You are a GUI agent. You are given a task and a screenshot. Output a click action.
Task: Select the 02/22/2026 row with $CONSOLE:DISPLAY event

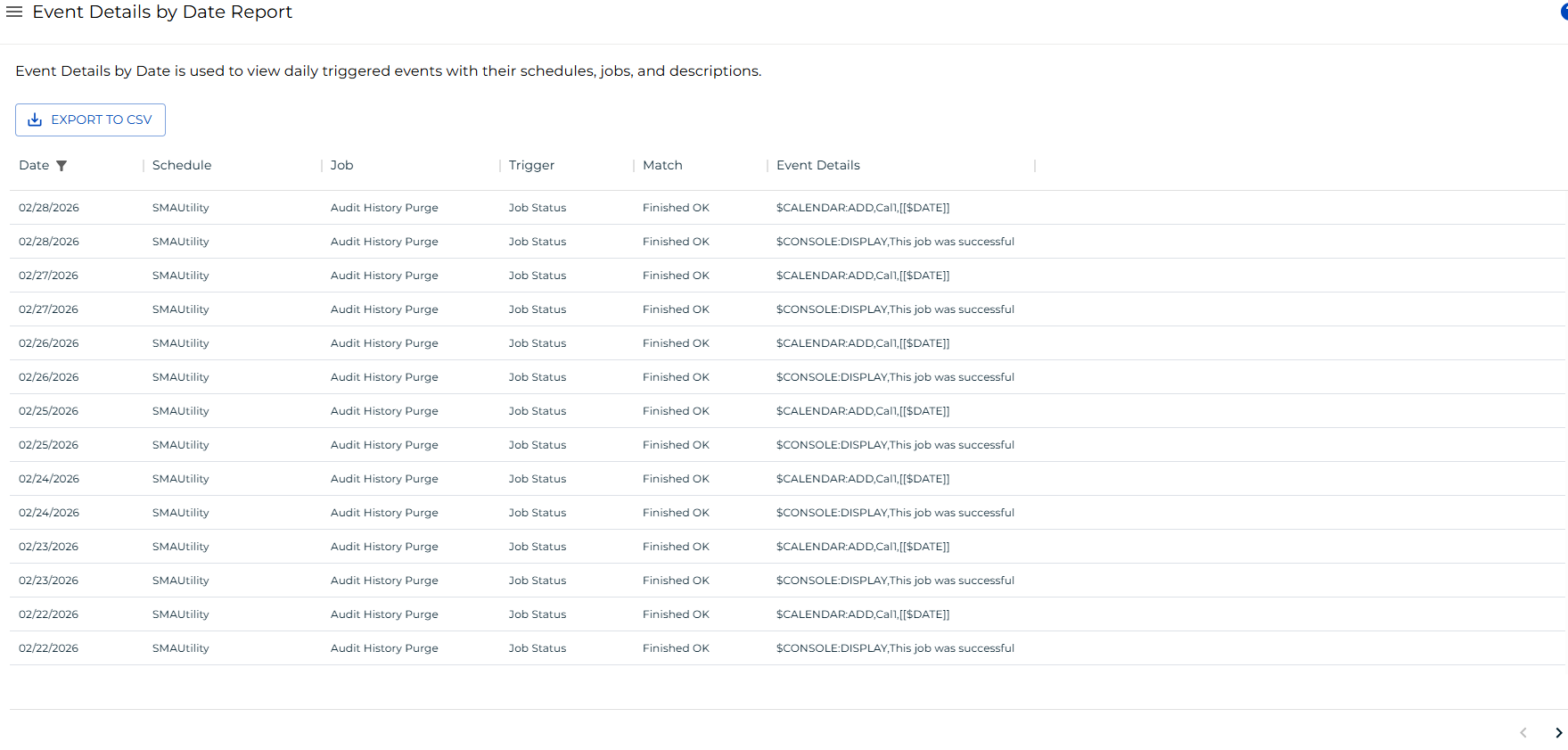49,648
